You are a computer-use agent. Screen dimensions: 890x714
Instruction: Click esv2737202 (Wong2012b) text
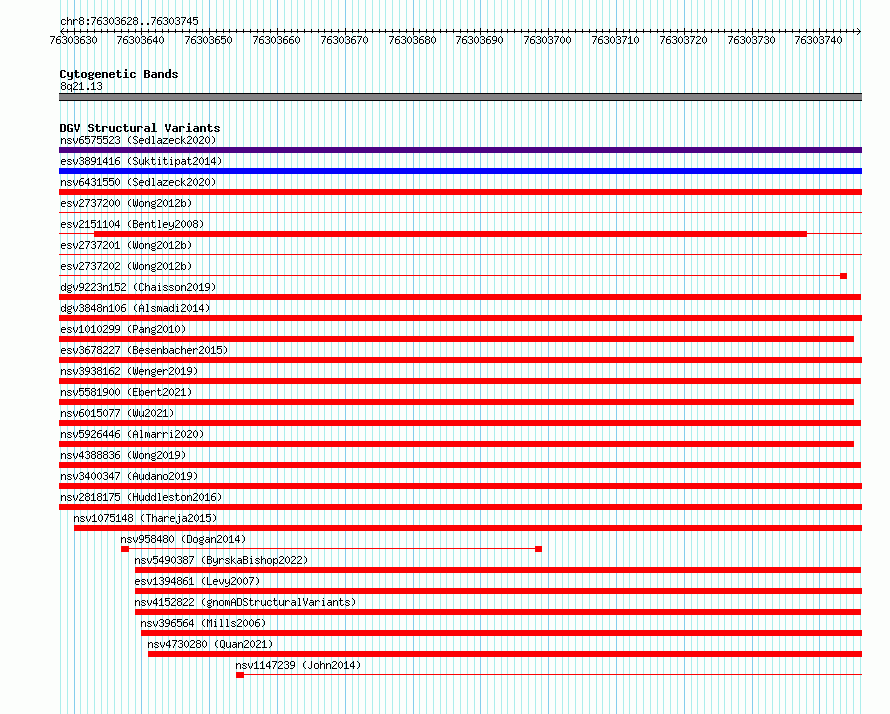(126, 266)
